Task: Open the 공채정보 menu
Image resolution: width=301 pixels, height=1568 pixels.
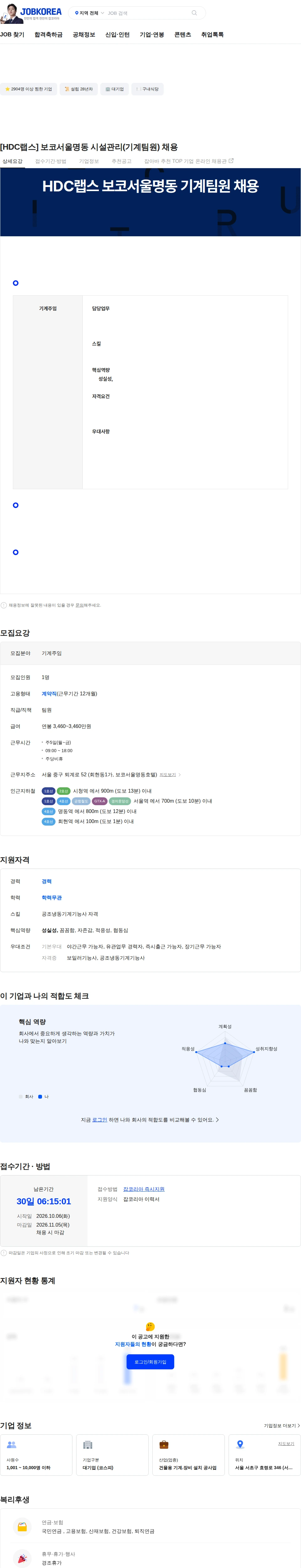Action: point(84,35)
